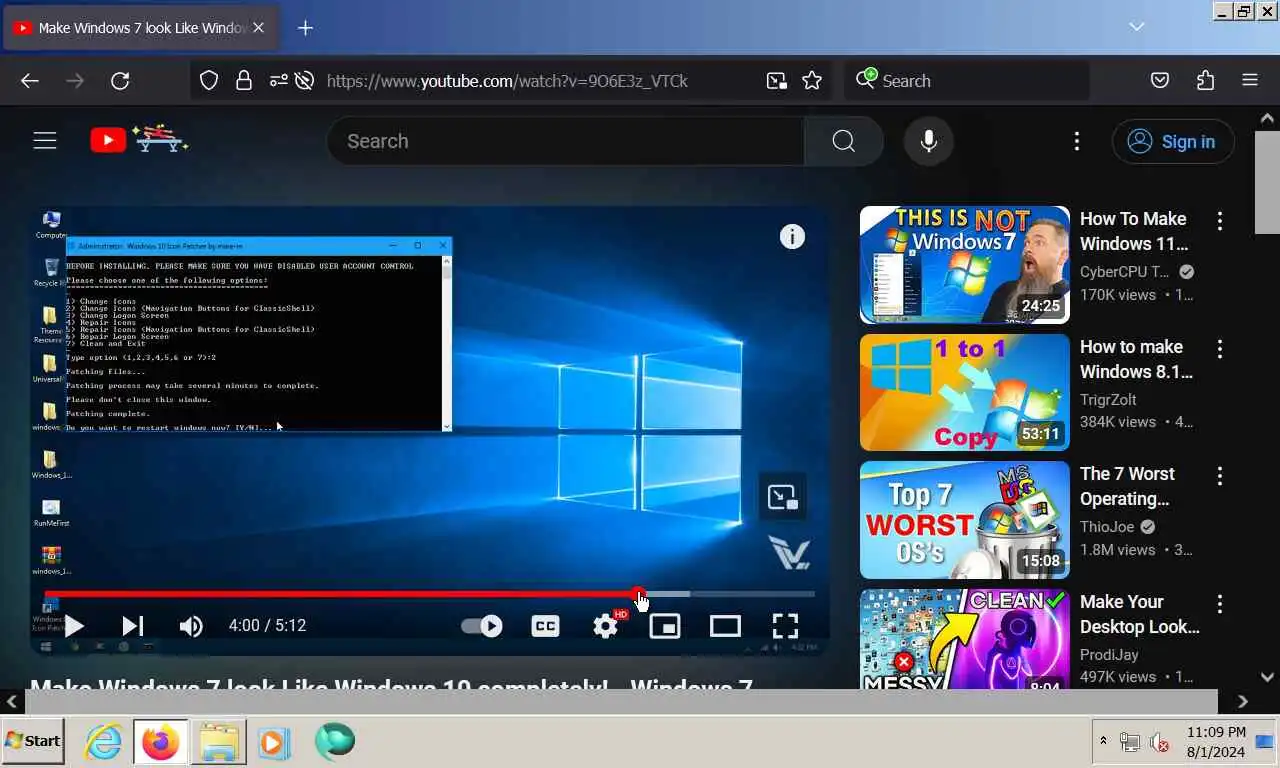Open 'How to make Windows 8.1...' title
Screen dimensions: 1280x768
[x=1136, y=359]
